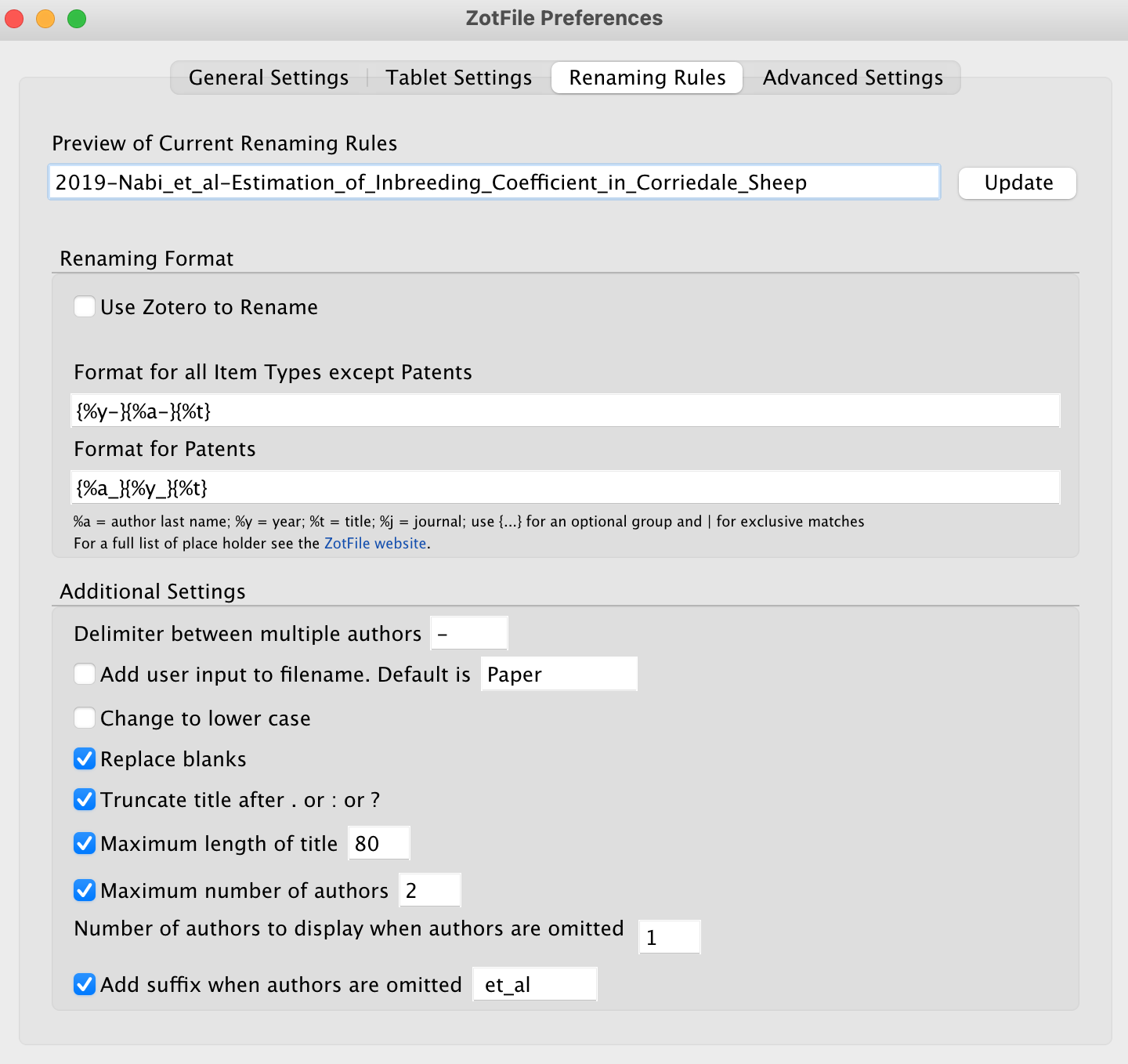
Task: Minimize the ZotFile Preferences window
Action: [45, 19]
